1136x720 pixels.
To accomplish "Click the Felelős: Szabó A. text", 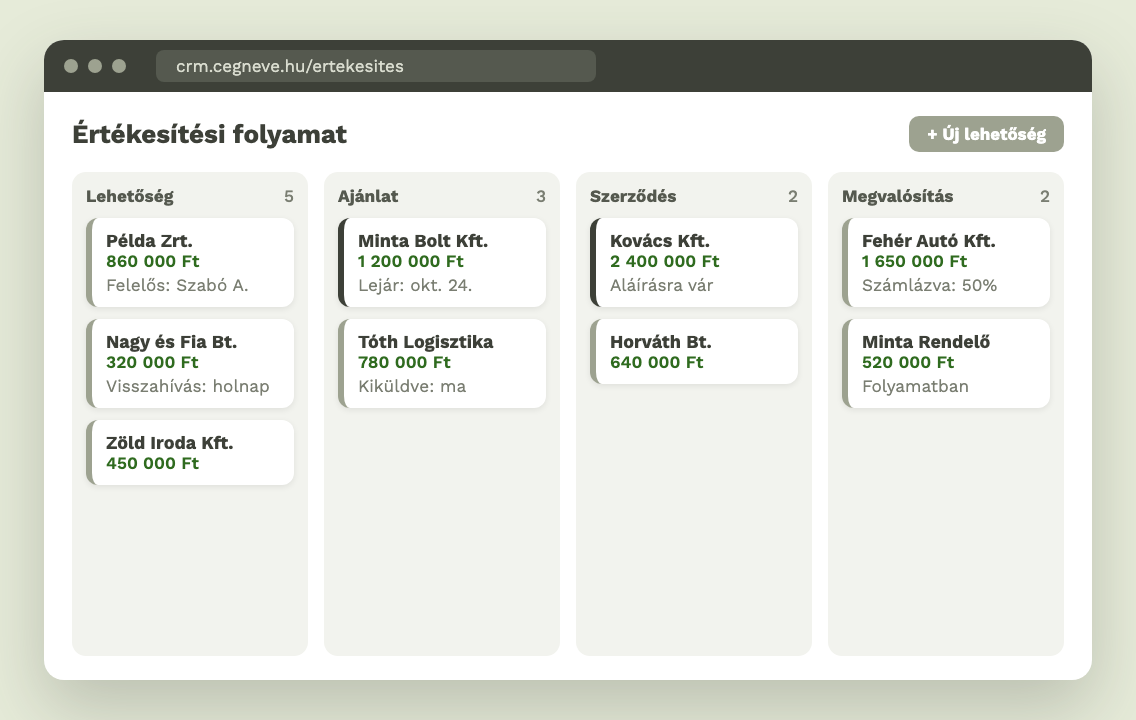I will click(x=178, y=285).
